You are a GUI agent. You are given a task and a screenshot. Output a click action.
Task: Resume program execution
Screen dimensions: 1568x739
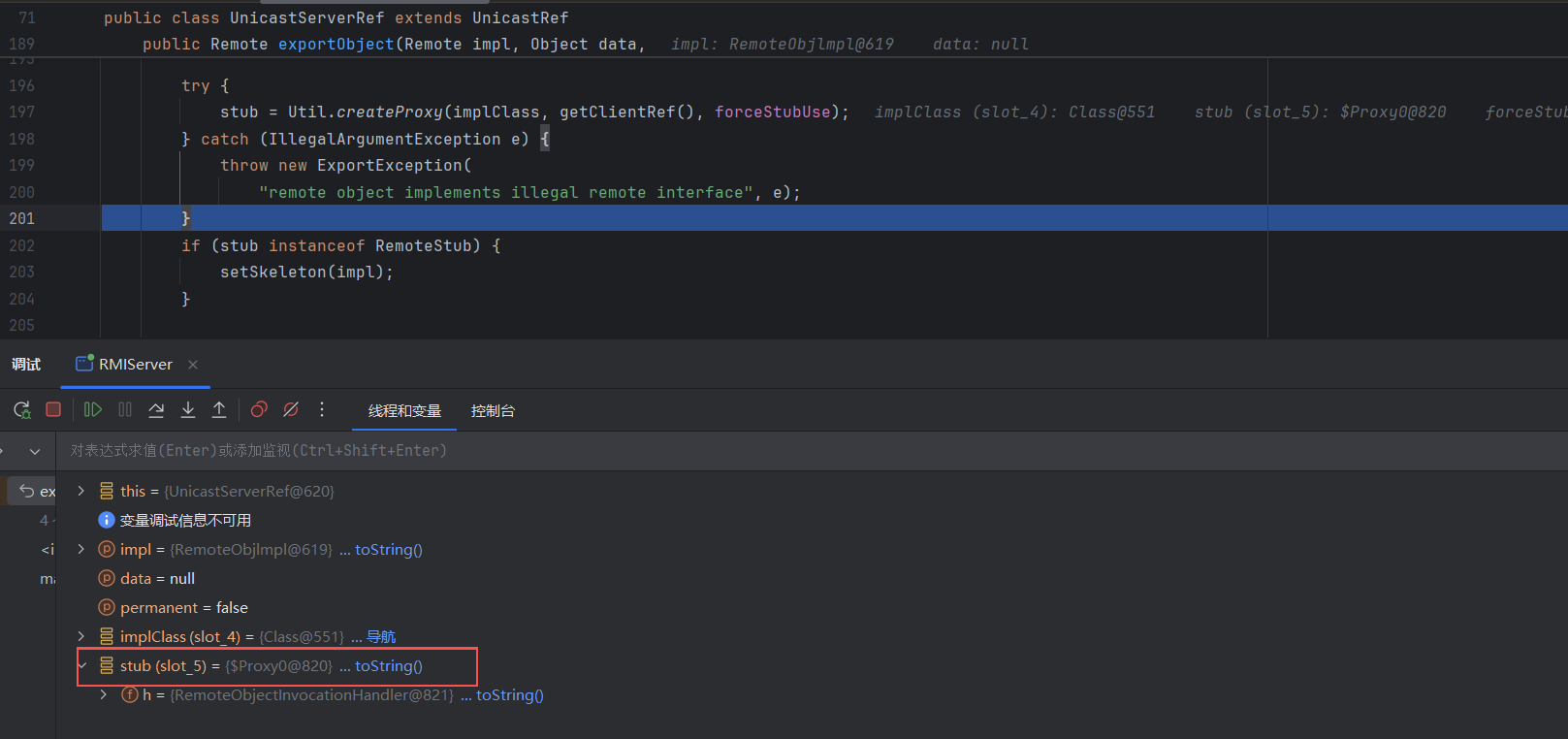point(93,410)
